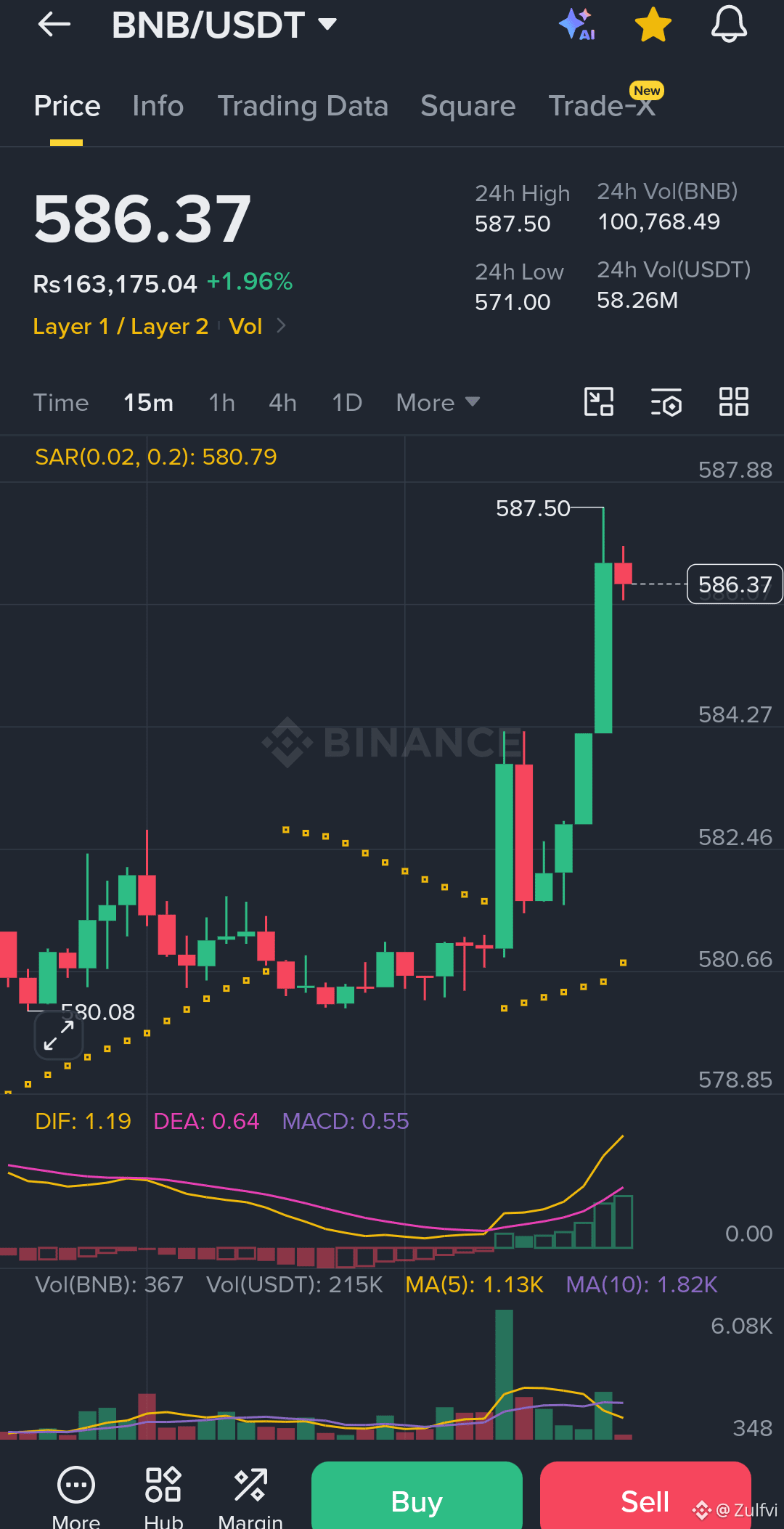Open price alerts bell icon
The width and height of the screenshot is (784, 1529).
click(729, 25)
